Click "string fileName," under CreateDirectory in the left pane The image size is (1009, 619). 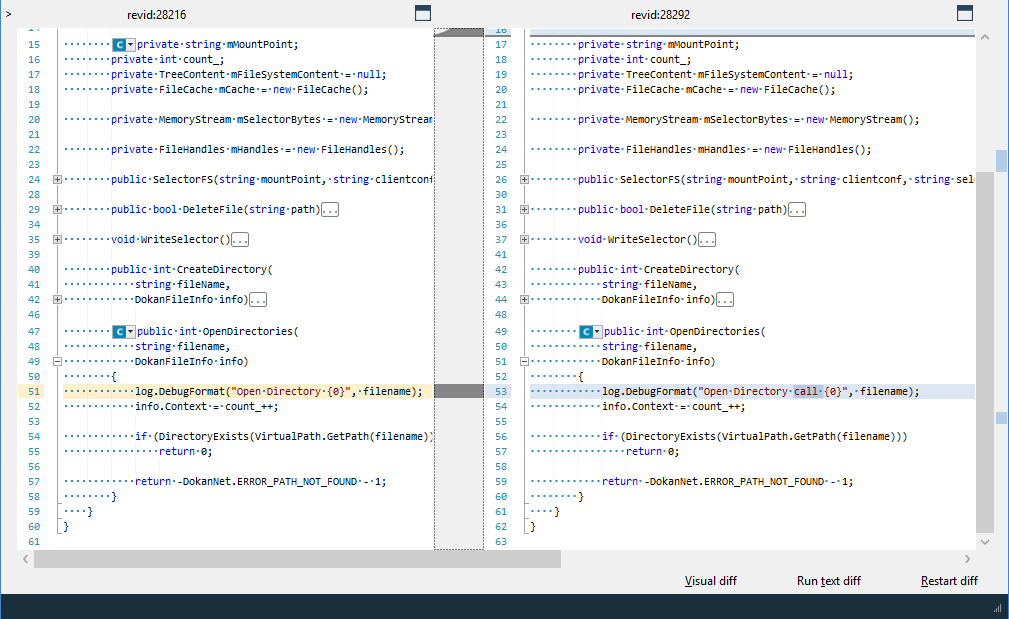pyautogui.click(x=183, y=284)
